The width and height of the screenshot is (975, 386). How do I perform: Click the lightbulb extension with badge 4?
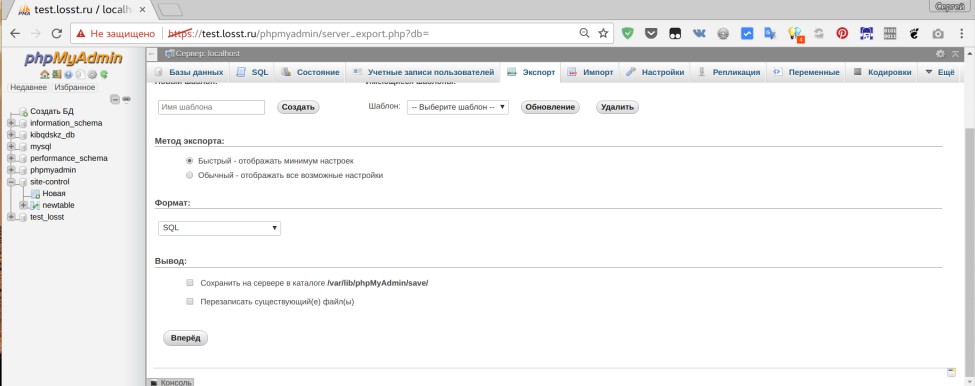click(x=795, y=34)
